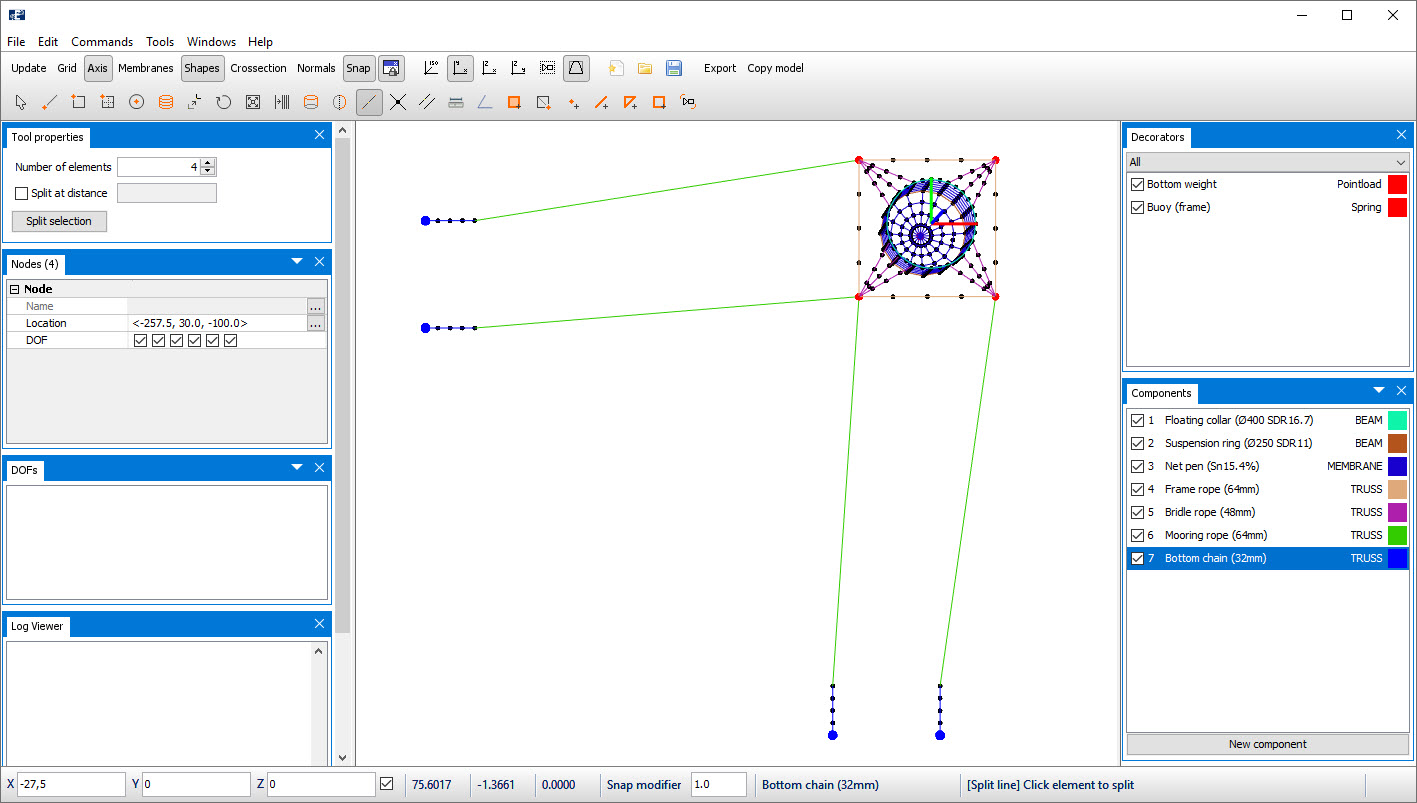Click the purple Bridle rope color swatch
The height and width of the screenshot is (803, 1417).
(x=1397, y=512)
